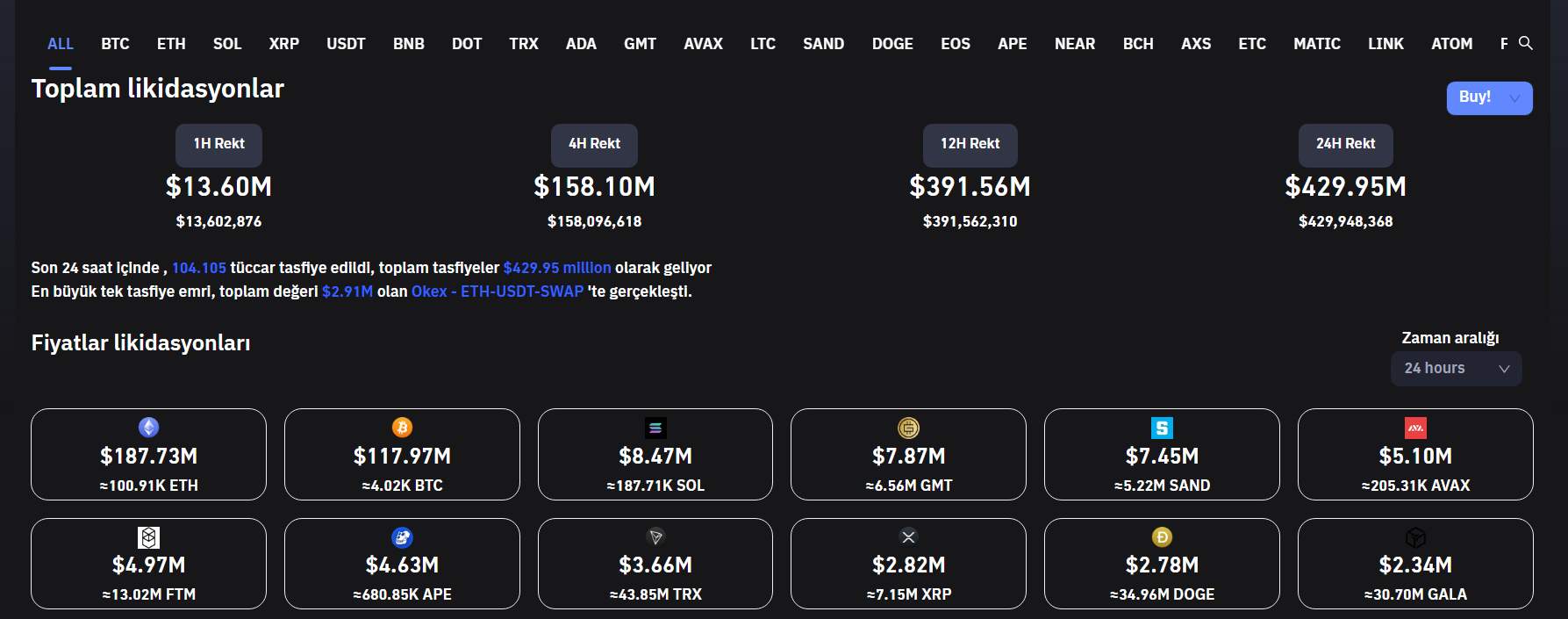The height and width of the screenshot is (619, 1568).
Task: Click the search magnifier icon
Action: (x=1526, y=43)
